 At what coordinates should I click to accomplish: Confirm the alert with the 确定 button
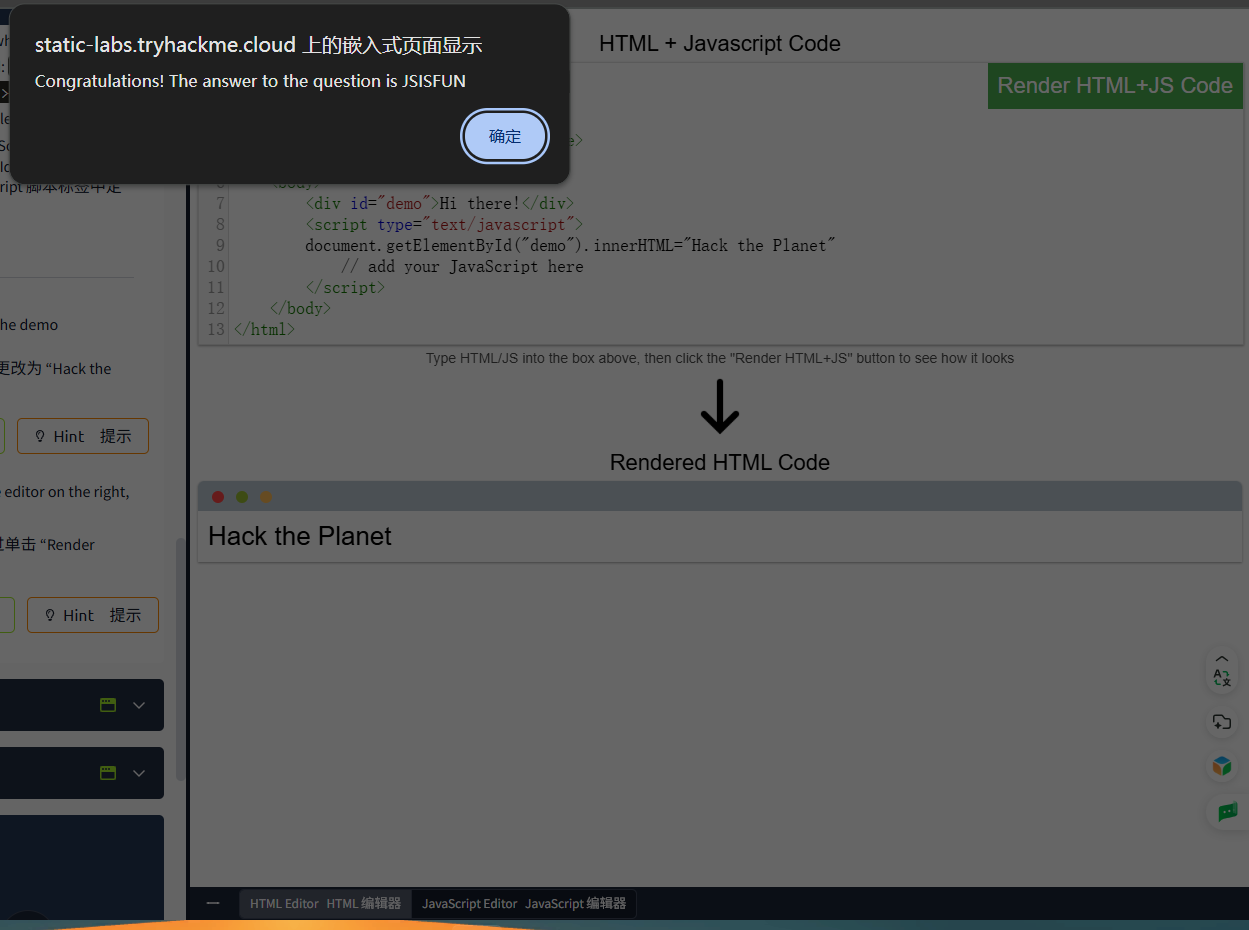pyautogui.click(x=505, y=136)
